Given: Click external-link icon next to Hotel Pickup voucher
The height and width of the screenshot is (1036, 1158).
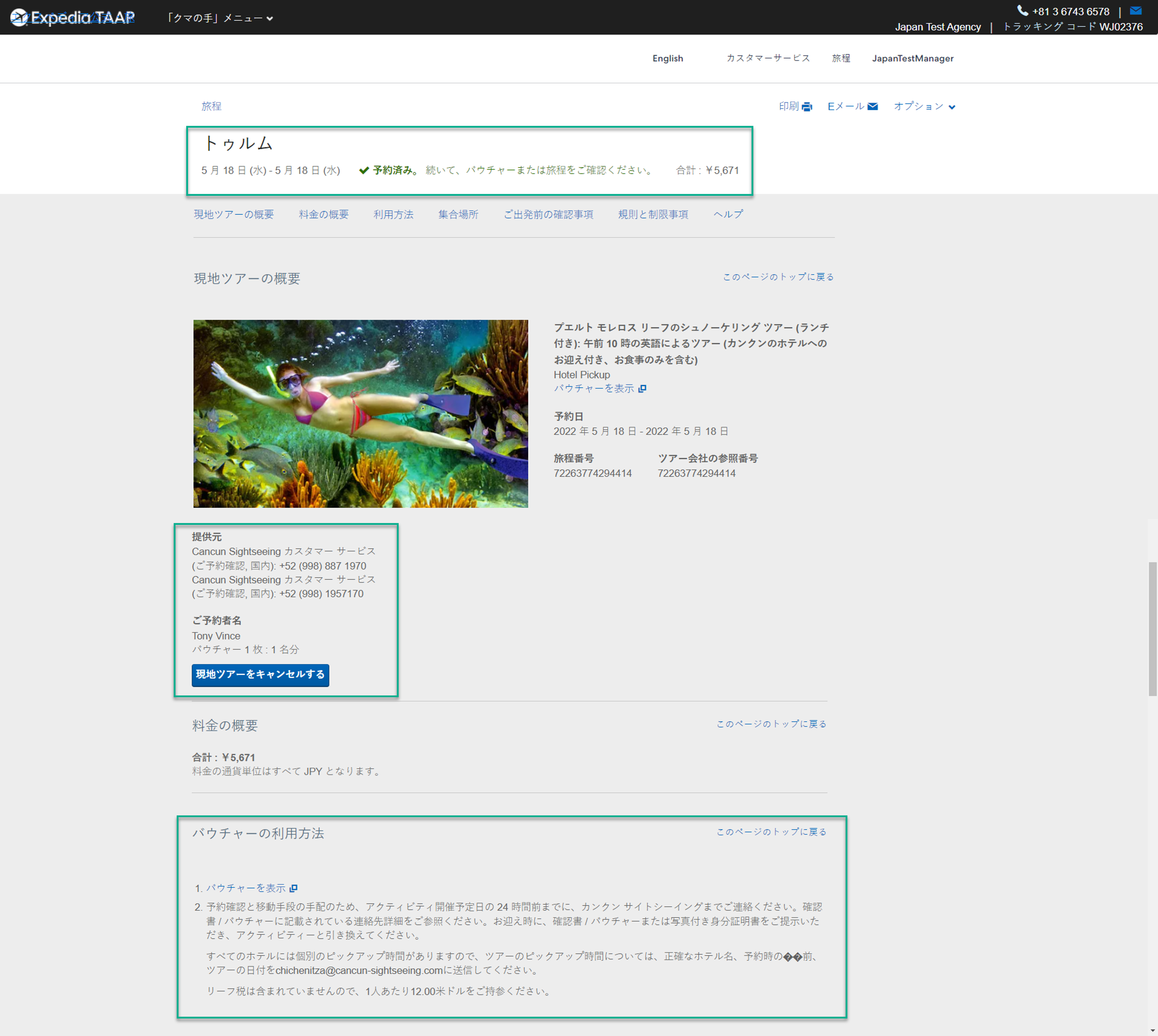Looking at the screenshot, I should tap(642, 389).
